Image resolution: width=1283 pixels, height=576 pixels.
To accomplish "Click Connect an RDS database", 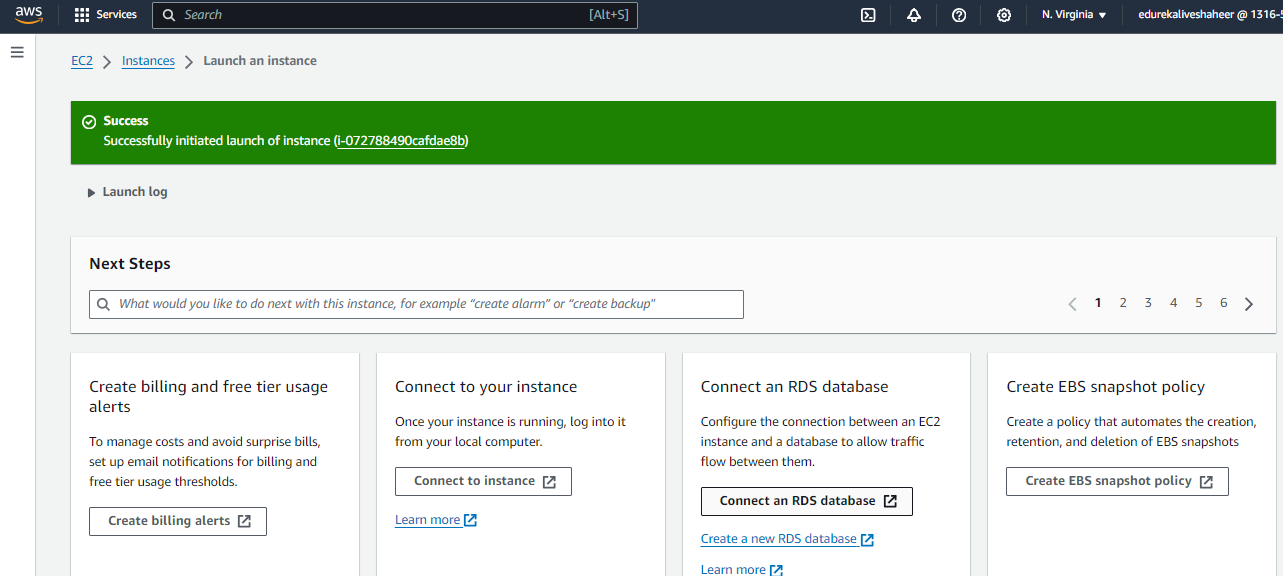I will point(806,501).
